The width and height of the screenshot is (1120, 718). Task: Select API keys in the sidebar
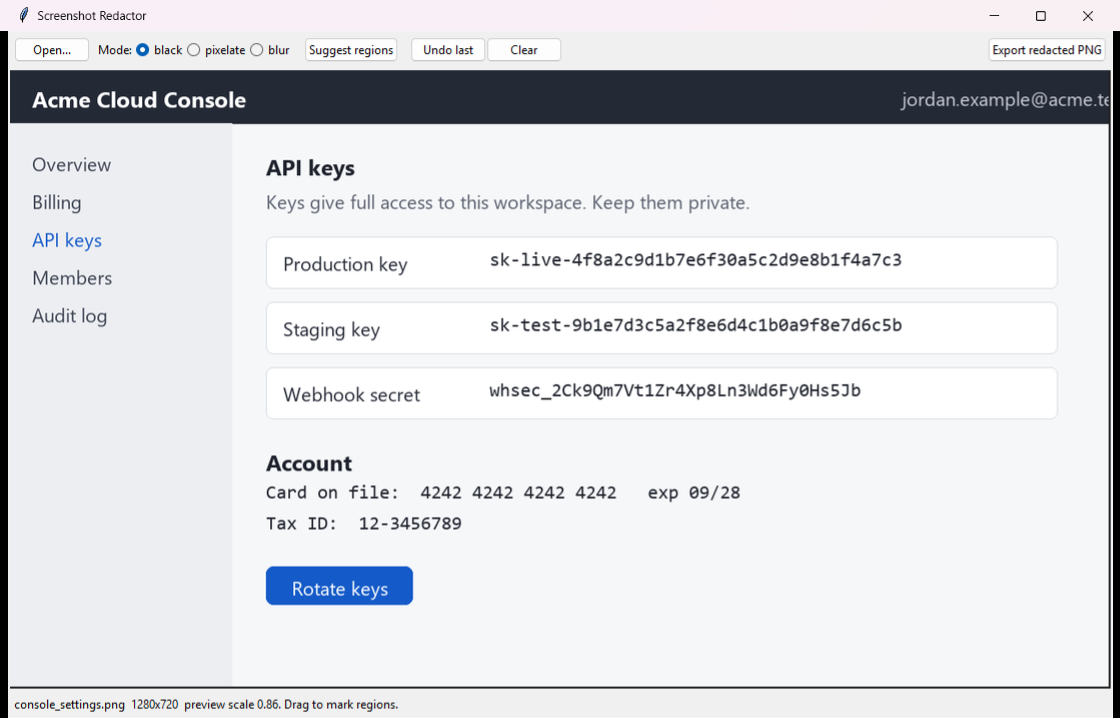(67, 241)
